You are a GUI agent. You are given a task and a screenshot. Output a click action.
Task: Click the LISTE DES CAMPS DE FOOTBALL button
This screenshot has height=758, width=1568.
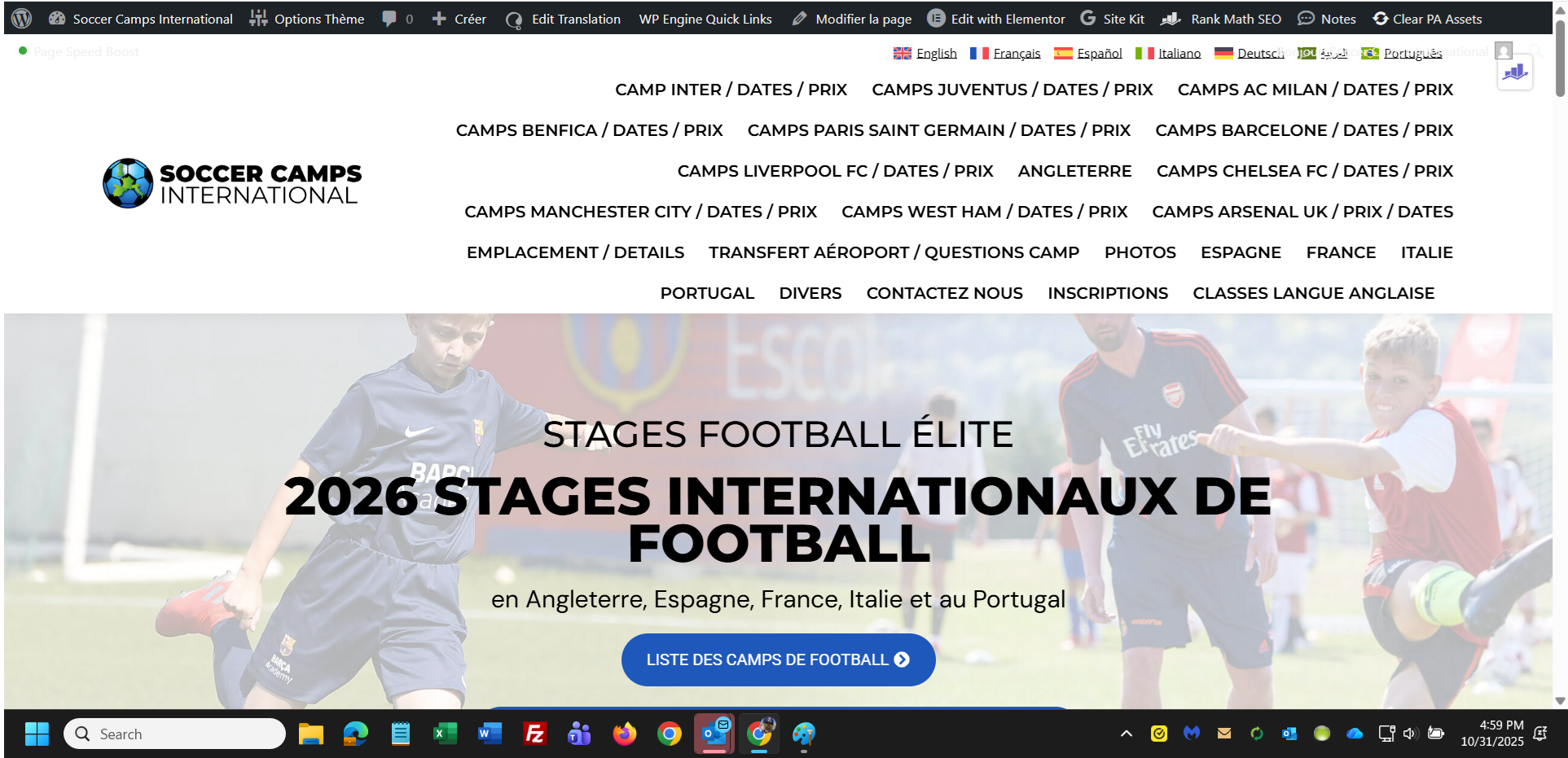point(778,659)
